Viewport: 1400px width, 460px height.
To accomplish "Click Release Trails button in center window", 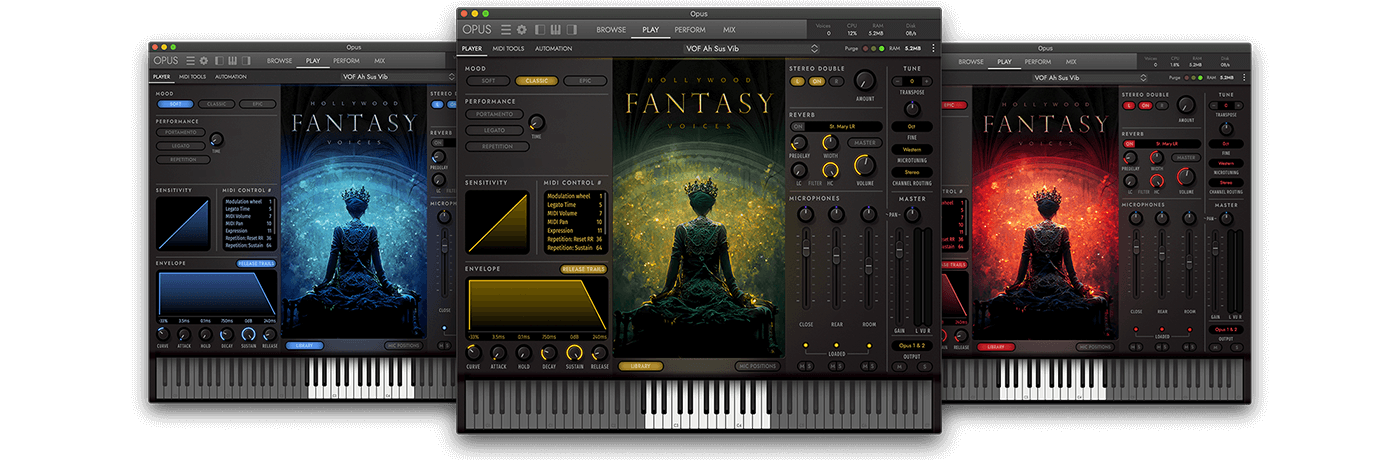I will (x=582, y=269).
